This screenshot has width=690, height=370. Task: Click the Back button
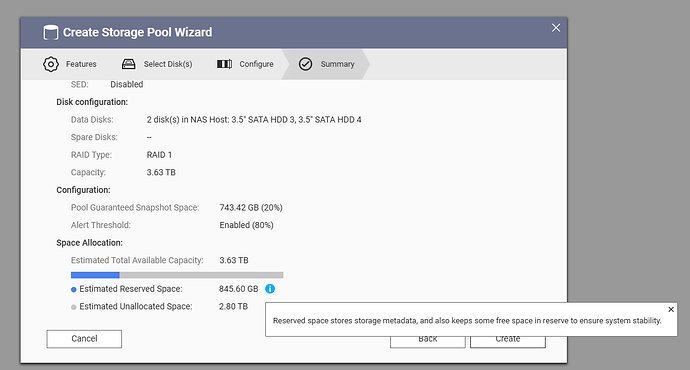point(428,342)
